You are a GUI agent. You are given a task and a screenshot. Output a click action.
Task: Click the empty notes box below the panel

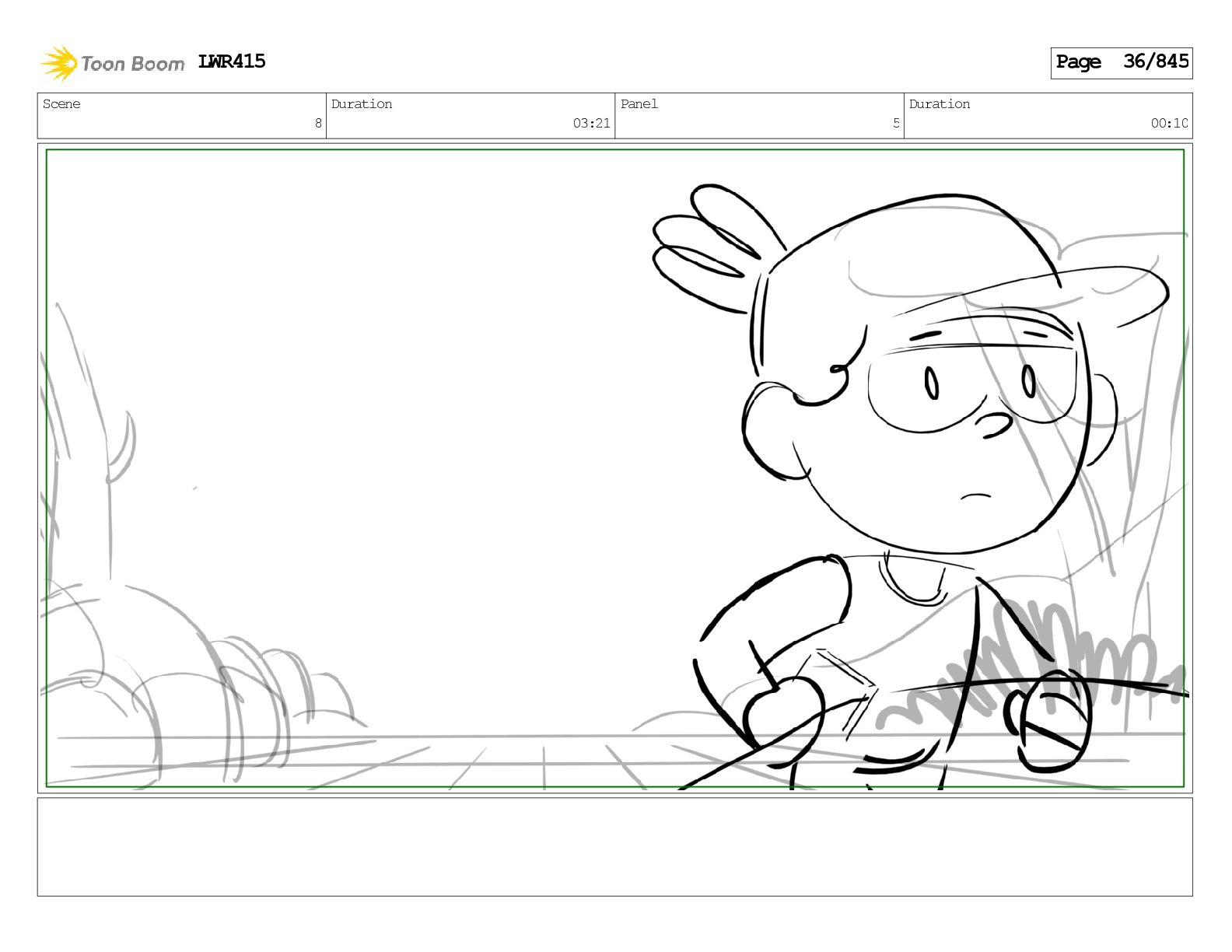coord(615,847)
